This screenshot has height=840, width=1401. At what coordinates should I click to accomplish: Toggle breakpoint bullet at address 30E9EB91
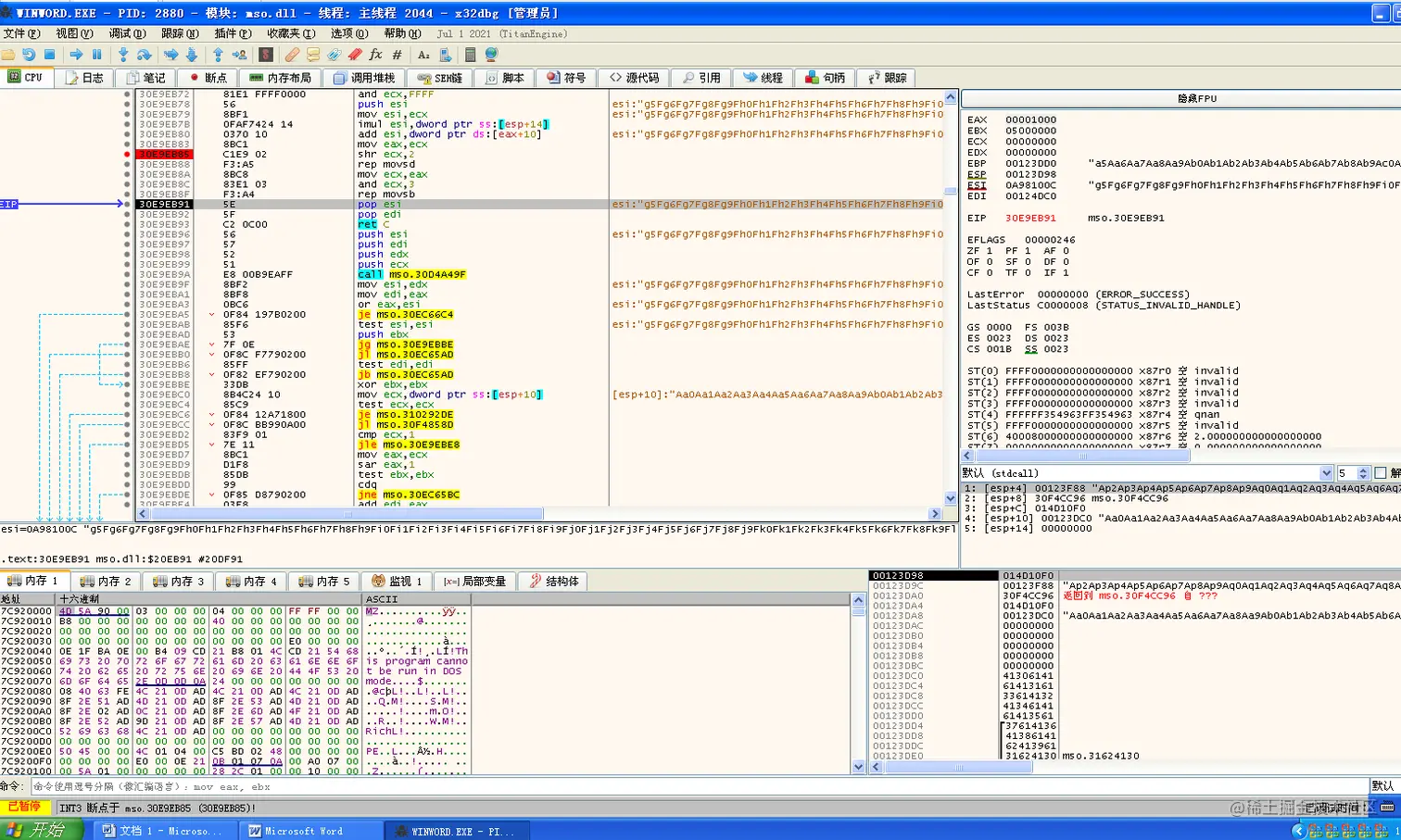(x=127, y=204)
